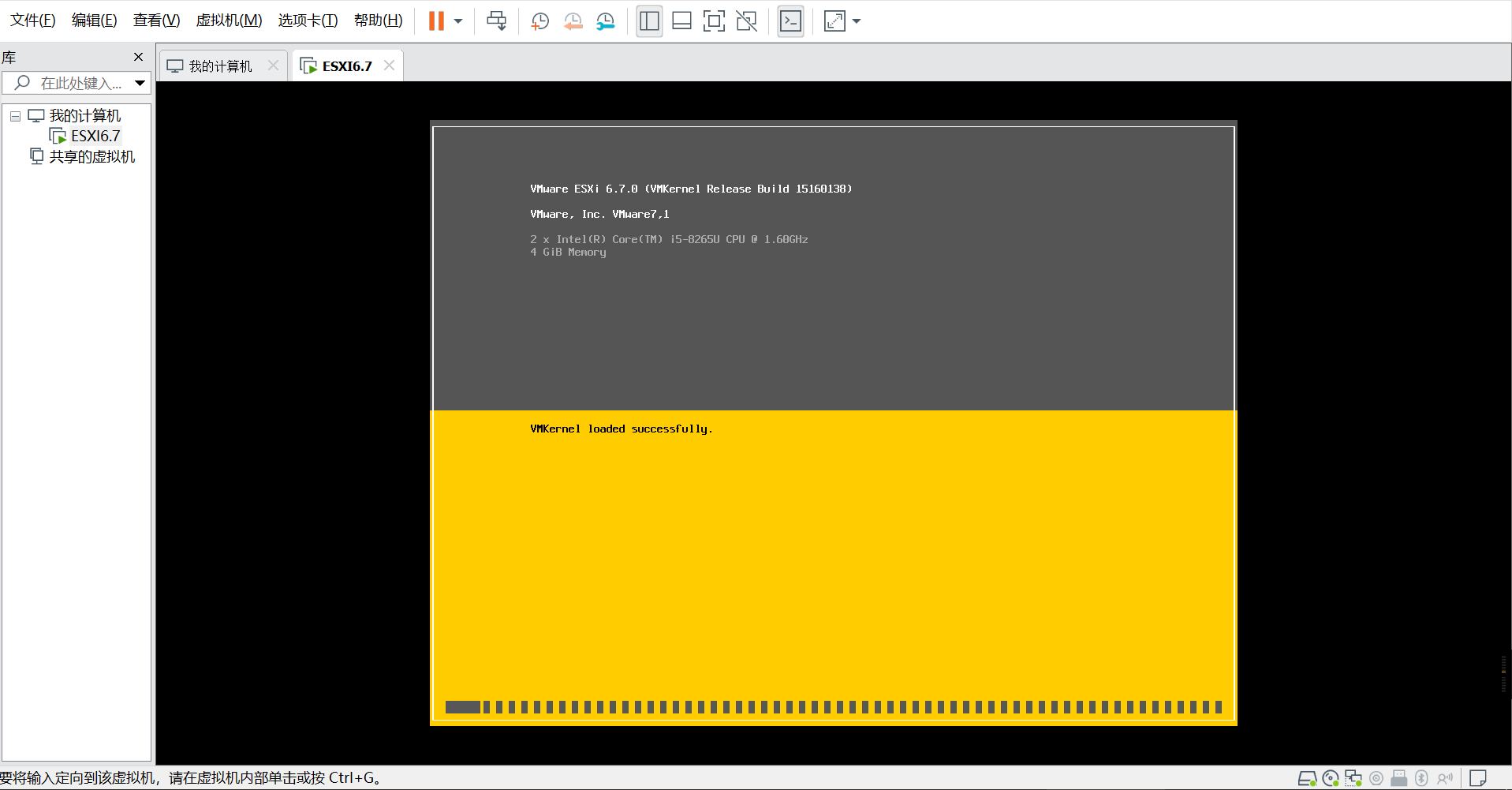Click the CD/DVD drive status icon

(x=1331, y=779)
